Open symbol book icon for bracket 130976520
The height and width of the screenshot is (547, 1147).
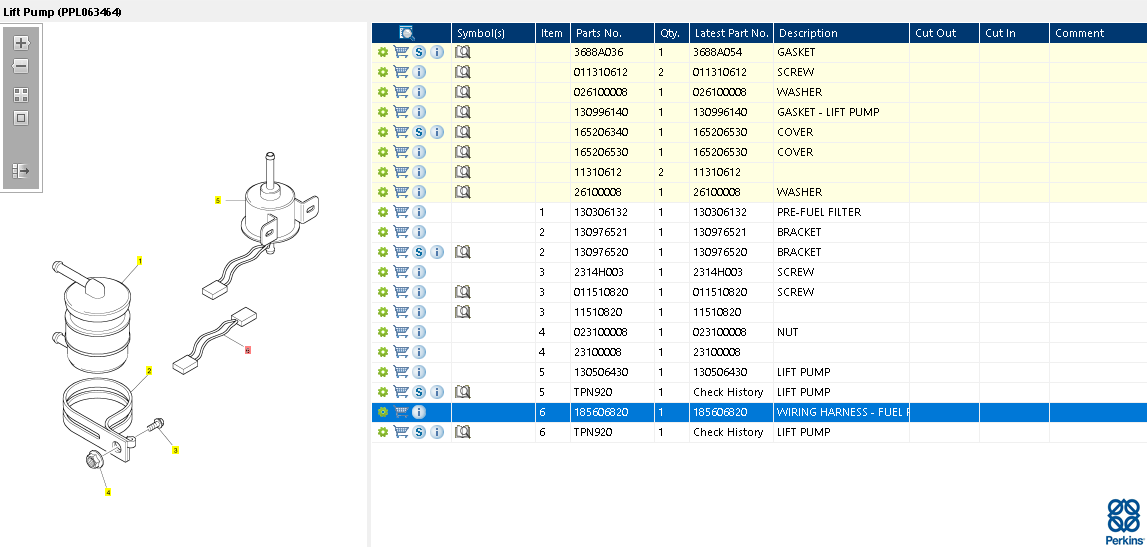click(x=462, y=252)
